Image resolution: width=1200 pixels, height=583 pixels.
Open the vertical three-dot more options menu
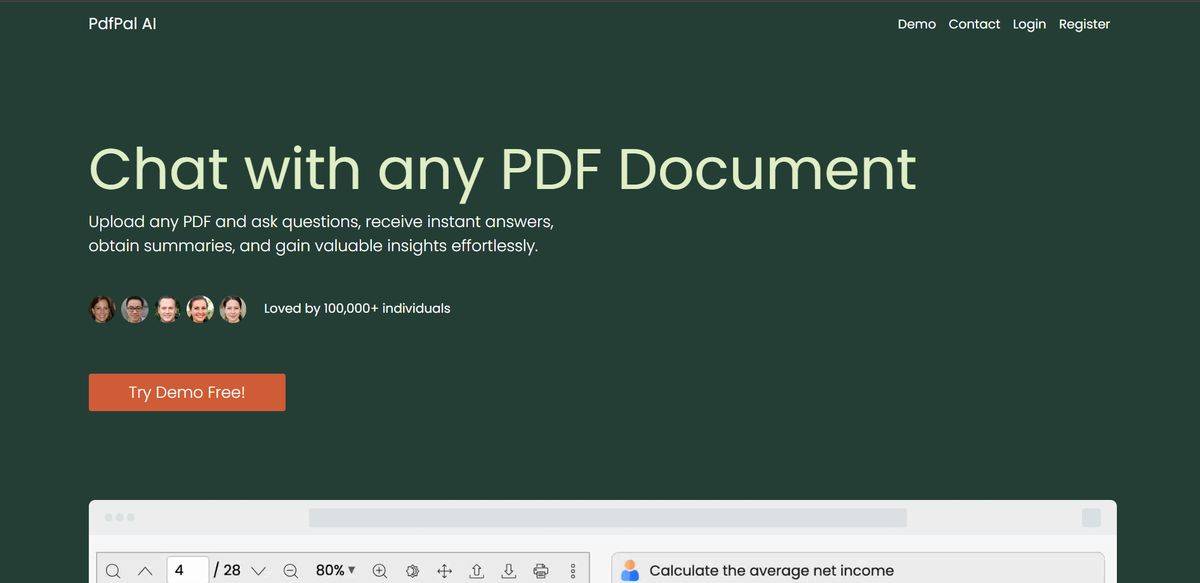pos(573,571)
